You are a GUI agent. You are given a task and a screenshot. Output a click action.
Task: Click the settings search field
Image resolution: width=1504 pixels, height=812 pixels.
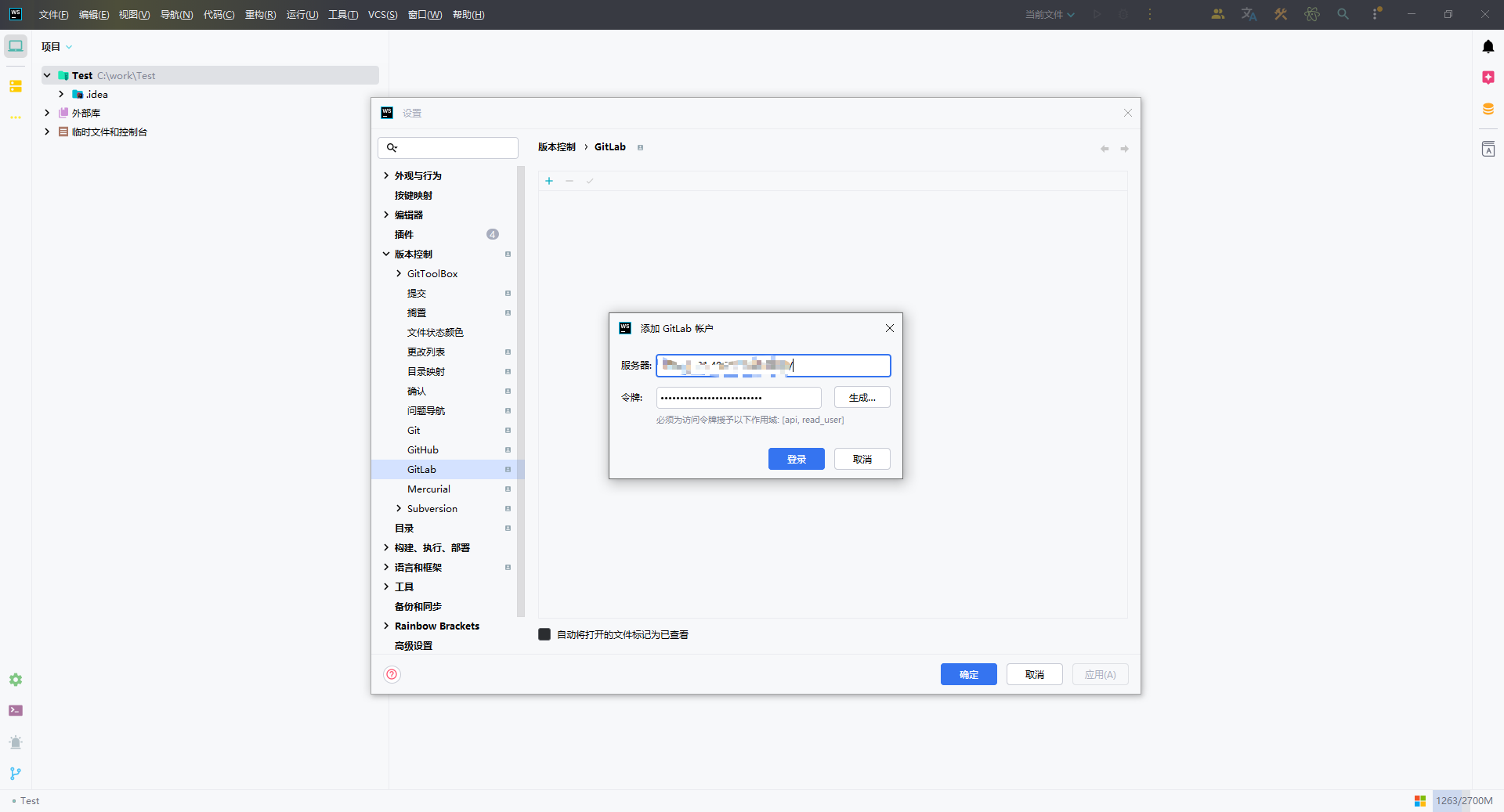448,147
